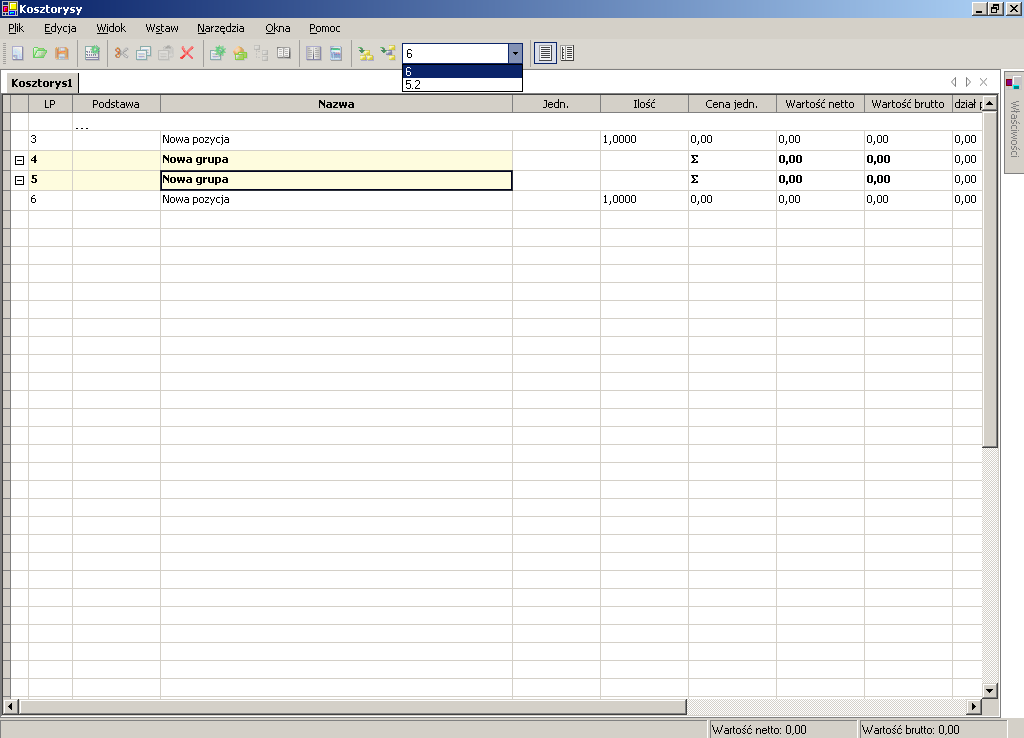Open the Pomoc menu

pos(325,28)
